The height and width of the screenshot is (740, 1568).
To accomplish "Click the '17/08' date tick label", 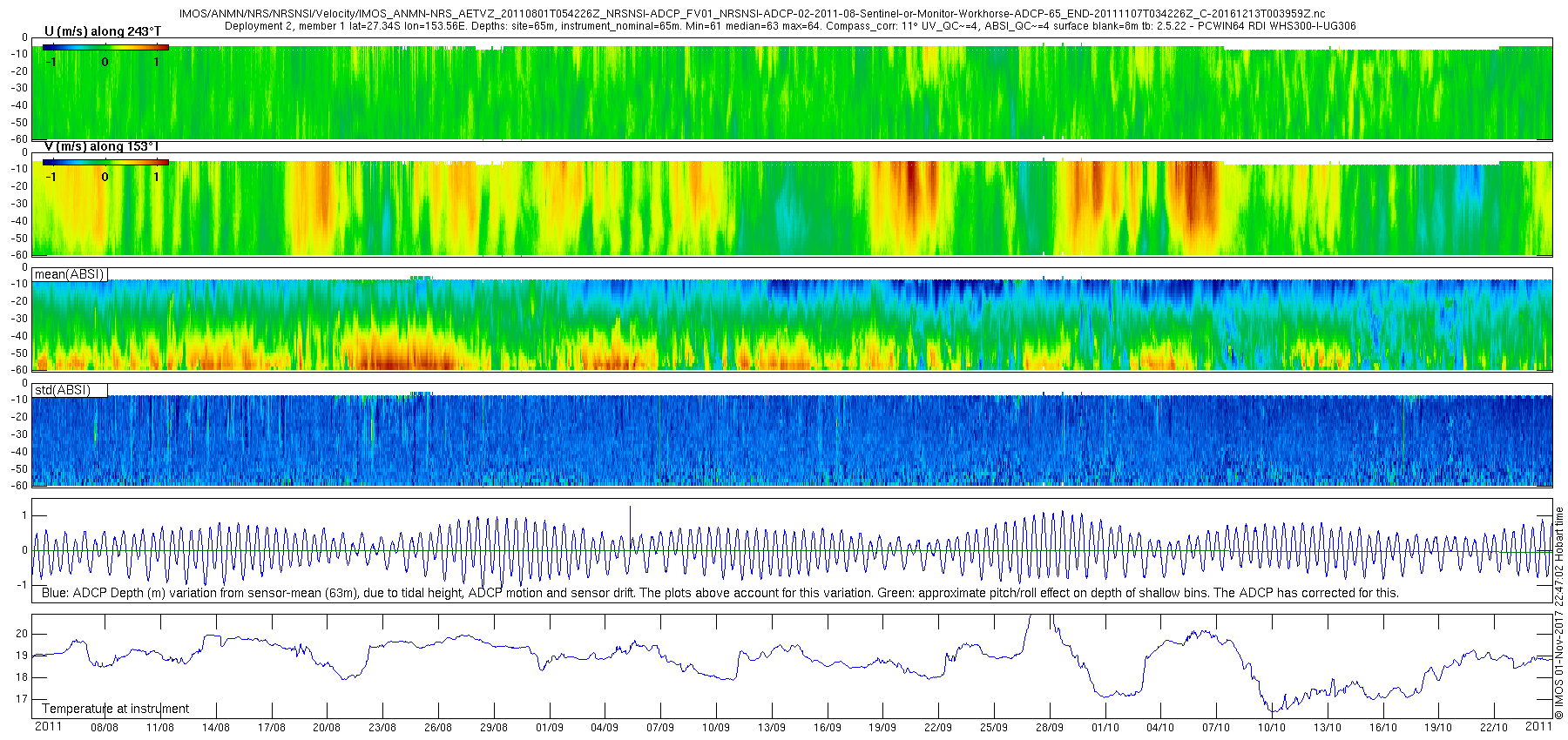I will pos(272,728).
